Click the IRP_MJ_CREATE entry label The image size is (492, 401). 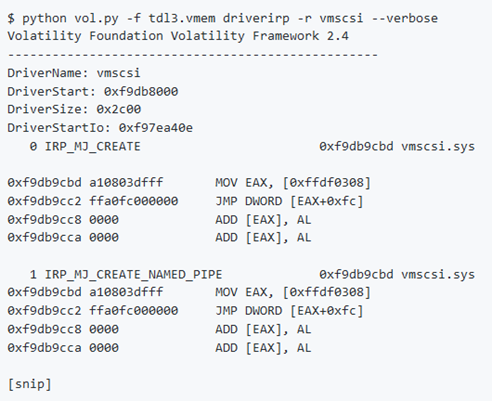point(93,146)
